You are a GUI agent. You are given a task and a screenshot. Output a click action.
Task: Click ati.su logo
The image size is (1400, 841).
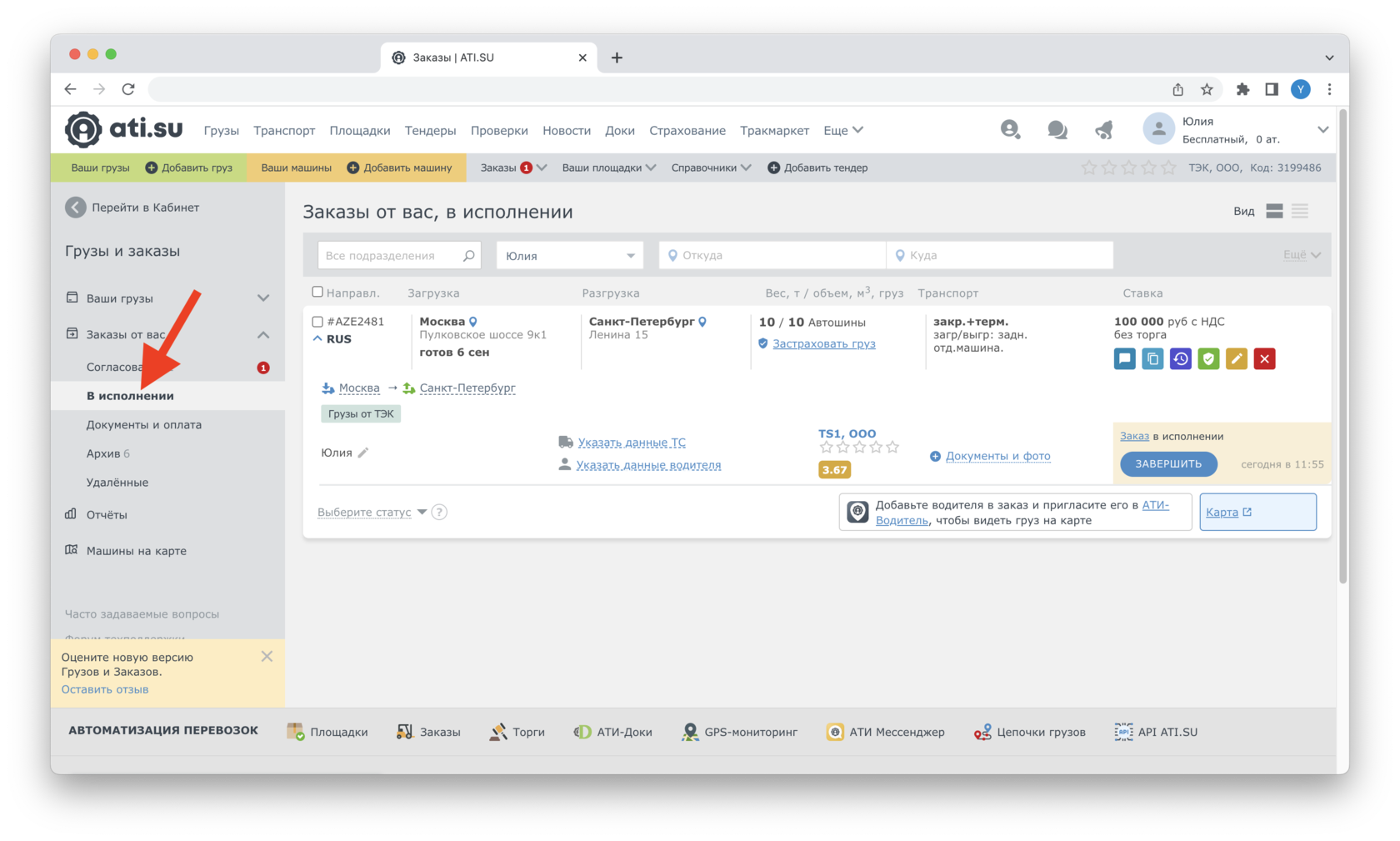[124, 129]
